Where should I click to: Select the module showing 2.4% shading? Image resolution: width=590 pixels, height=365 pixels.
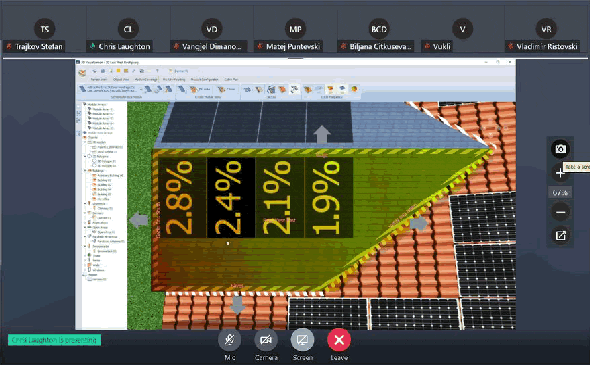[x=231, y=198]
